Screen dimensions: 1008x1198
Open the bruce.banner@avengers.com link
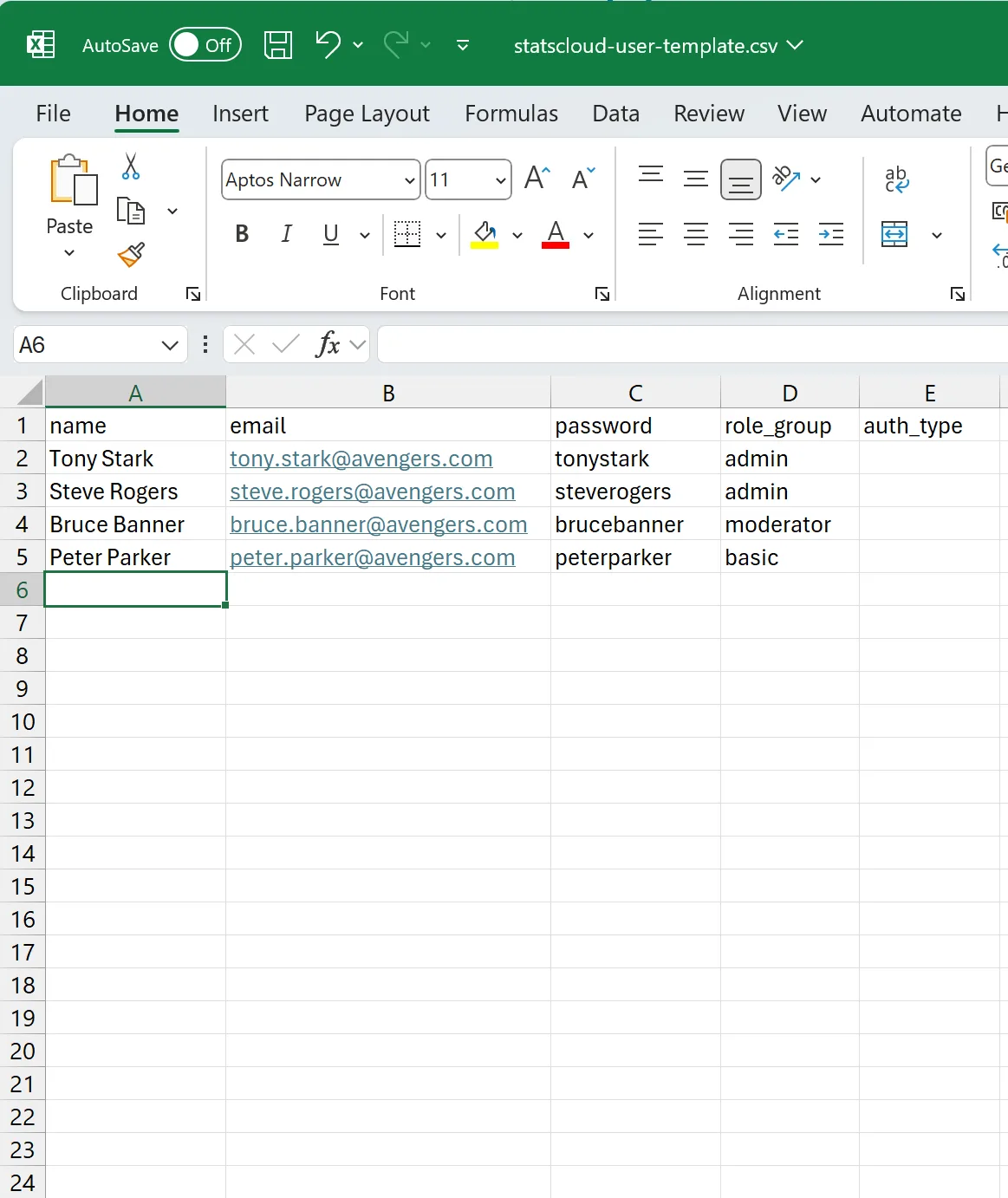[378, 524]
